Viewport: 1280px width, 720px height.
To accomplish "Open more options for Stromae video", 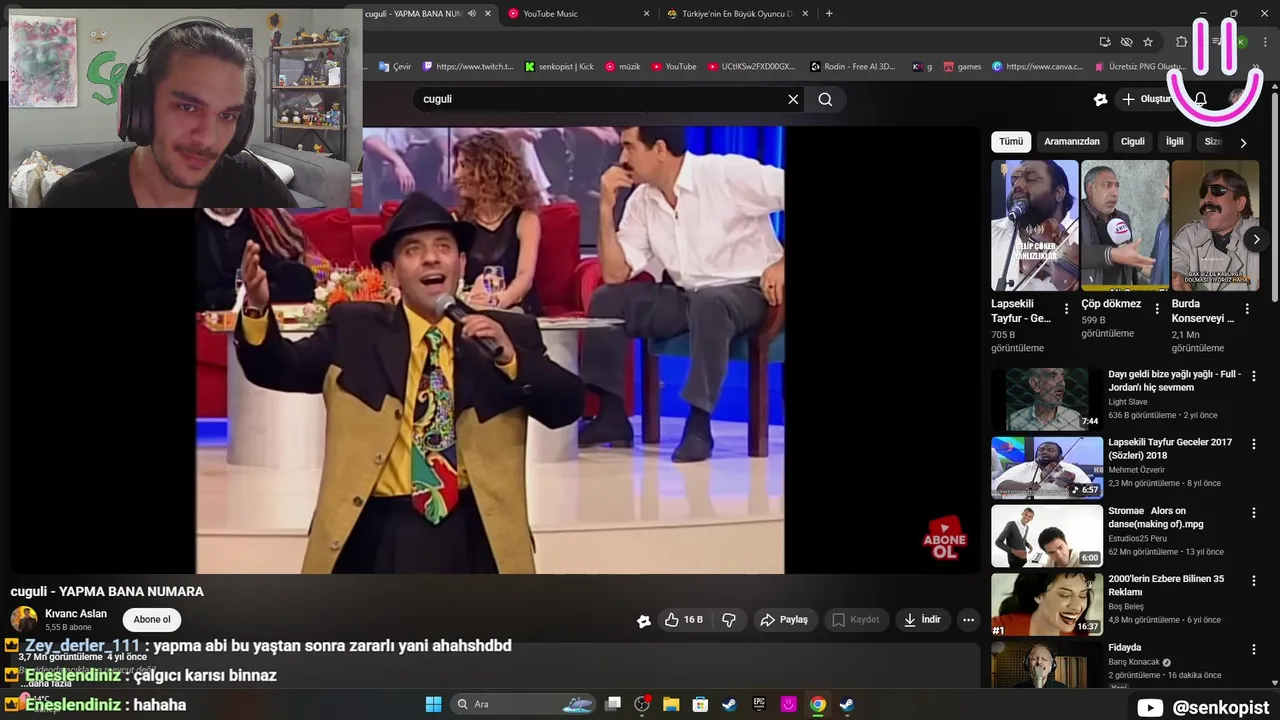I will (1254, 512).
